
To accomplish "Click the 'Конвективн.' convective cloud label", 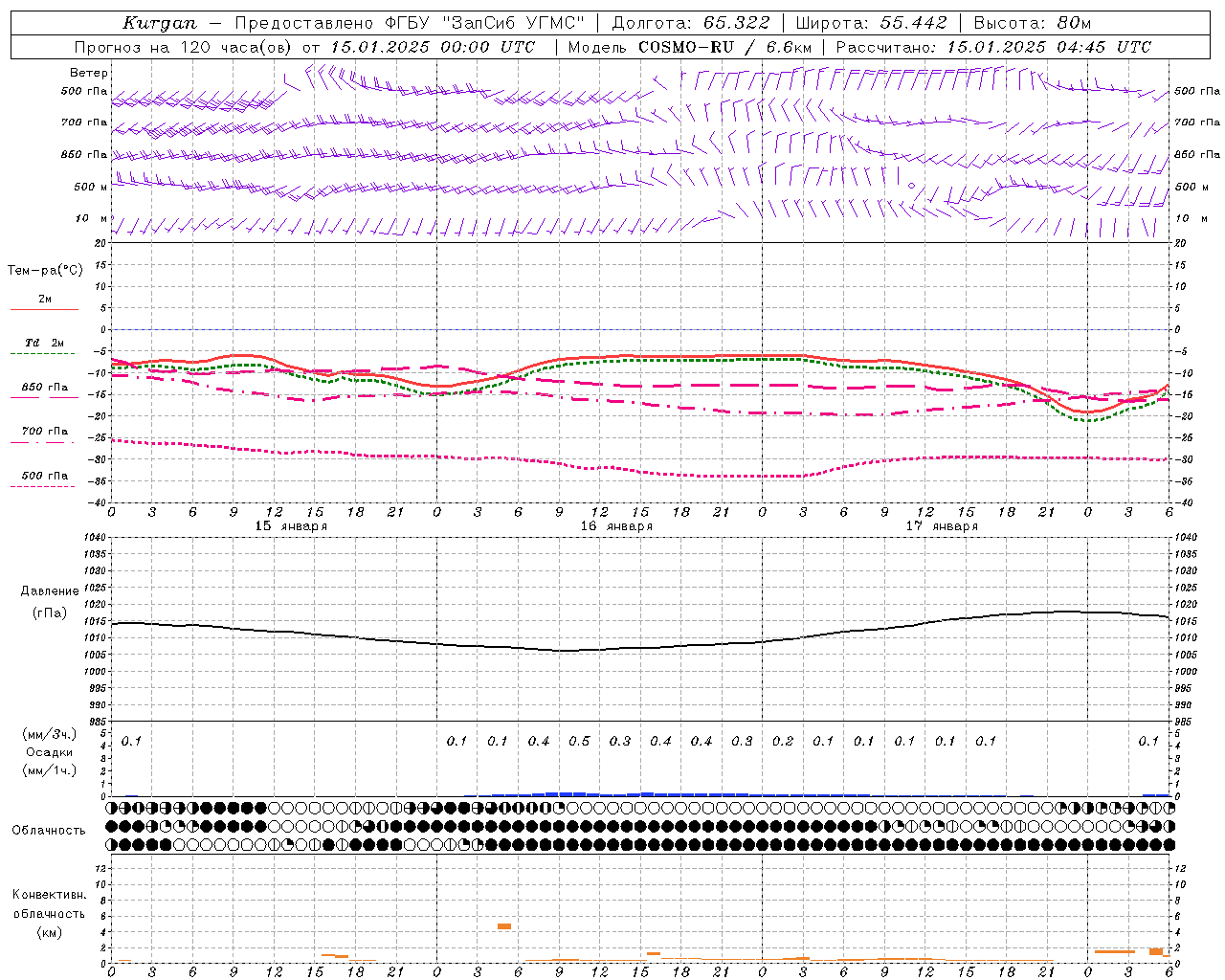I will (49, 895).
